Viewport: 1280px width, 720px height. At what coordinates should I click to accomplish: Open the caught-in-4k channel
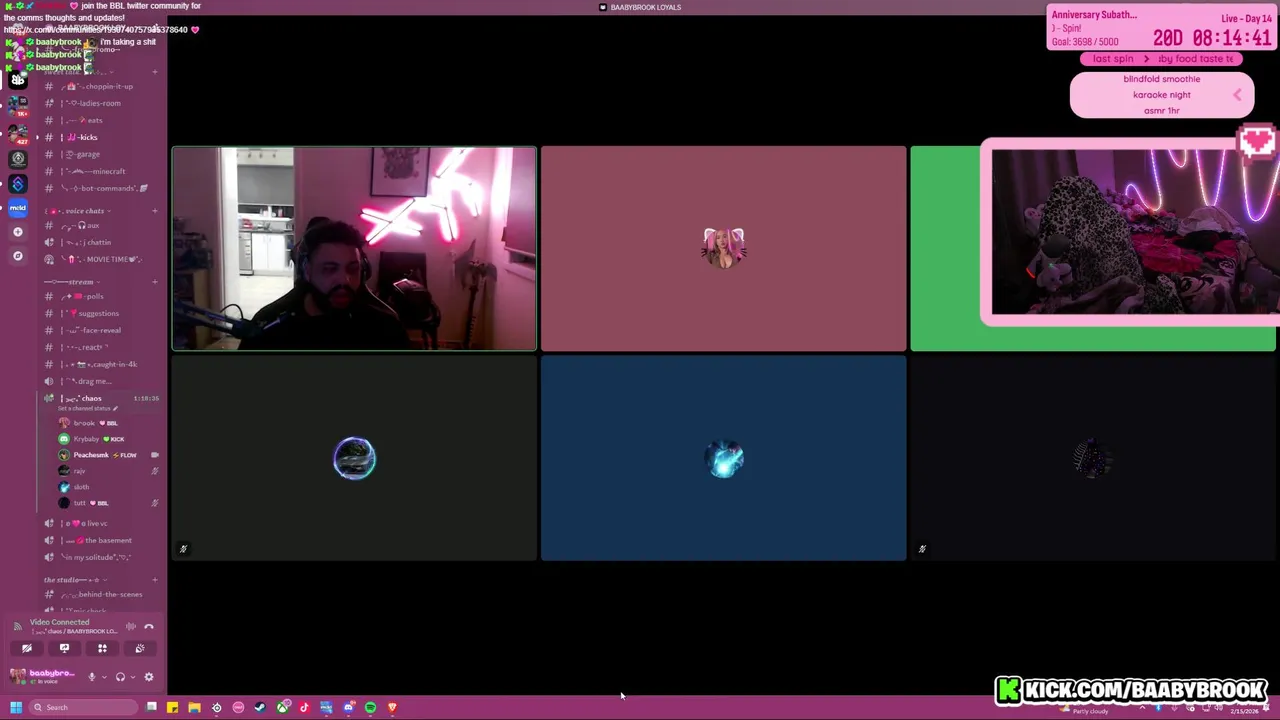click(x=100, y=364)
